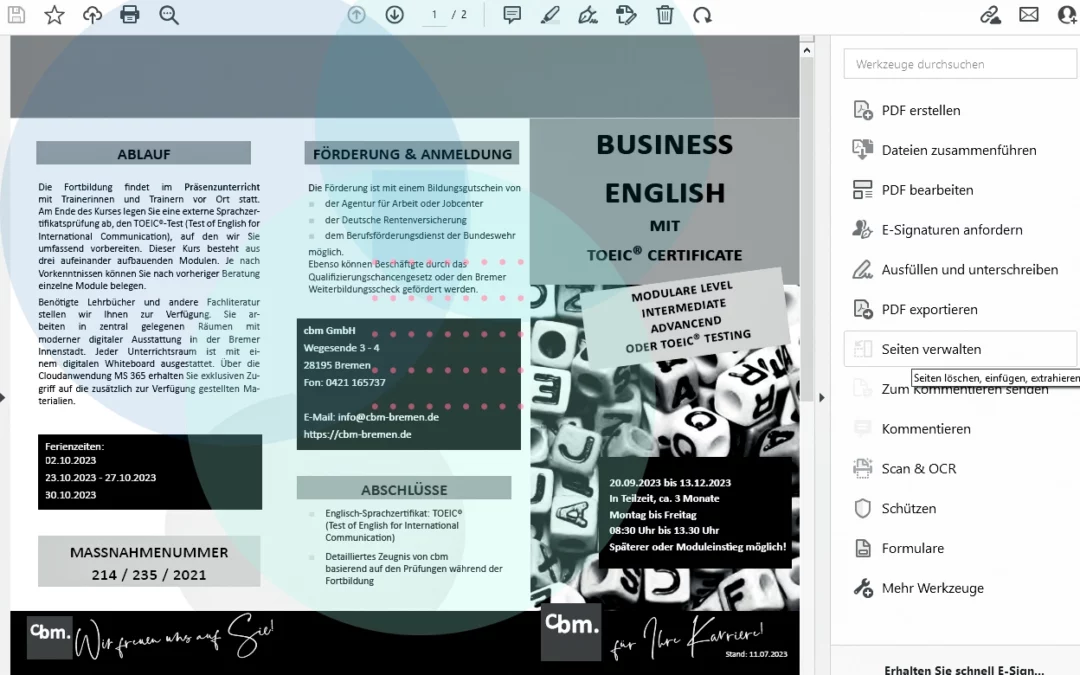Open the account profile icon at the top right

point(1068,15)
